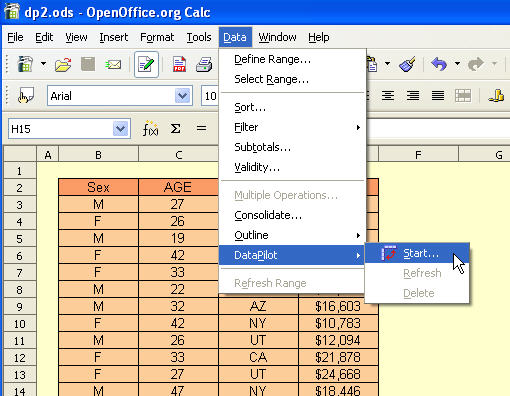Image resolution: width=510 pixels, height=396 pixels.
Task: Click the Save document icon
Action: (88, 64)
